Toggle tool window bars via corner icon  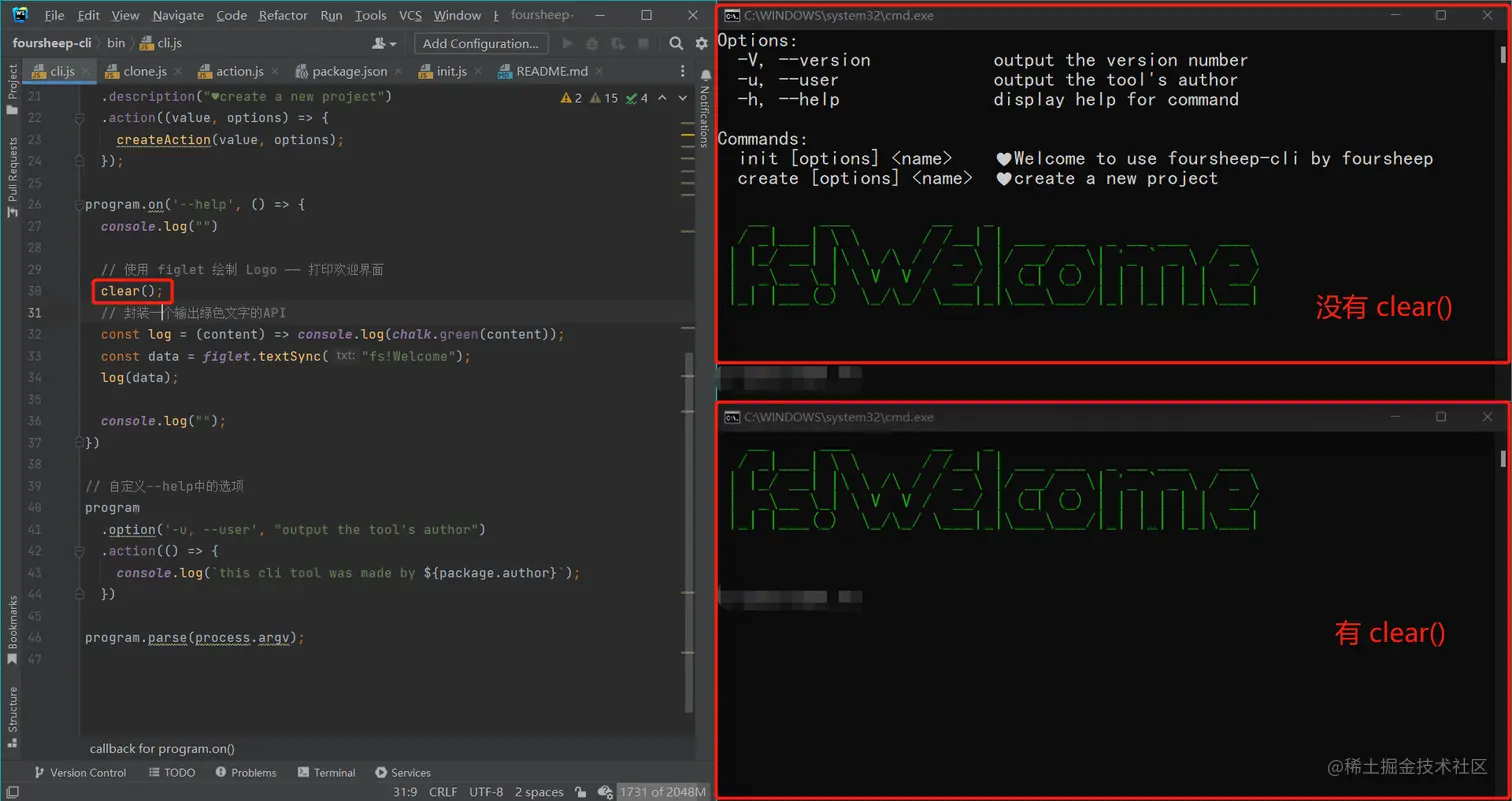[12, 792]
